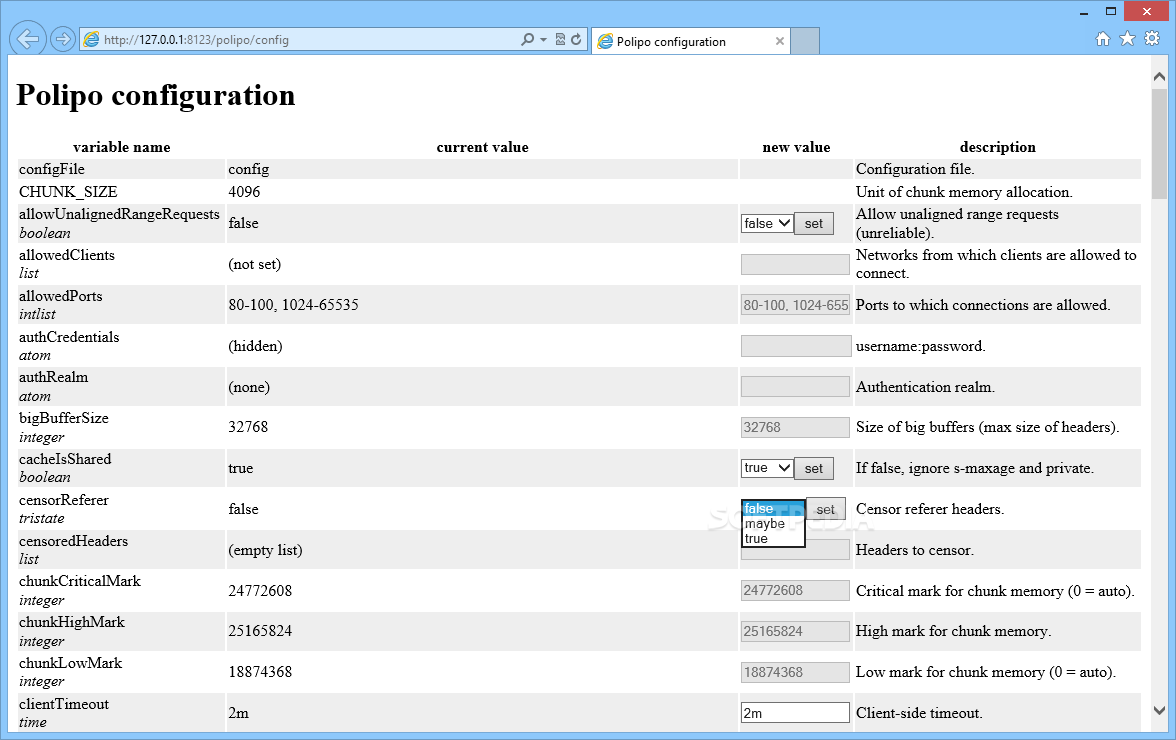Screen dimensions: 1176x740
Task: Click the chunkLowMark new value field
Action: [x=795, y=673]
